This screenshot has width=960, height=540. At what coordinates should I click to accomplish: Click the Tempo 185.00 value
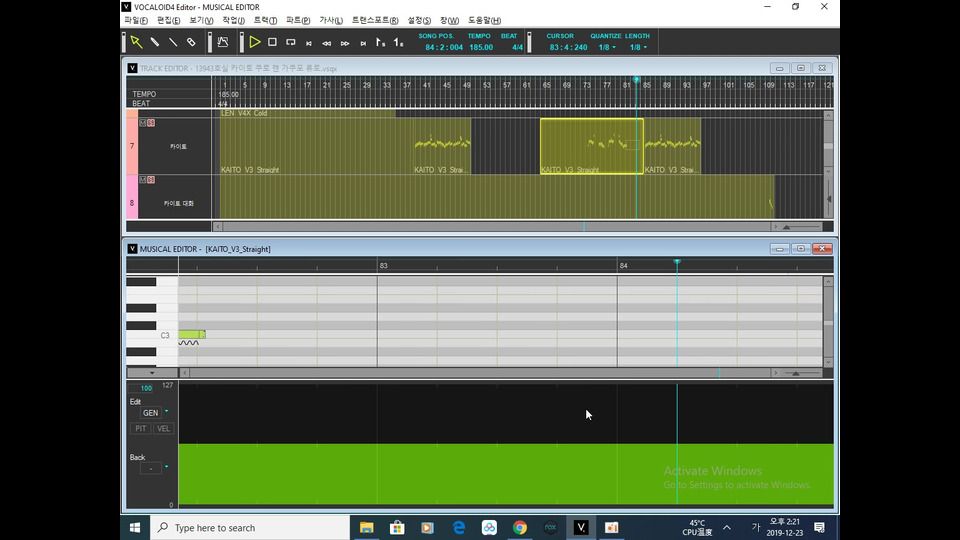click(481, 47)
